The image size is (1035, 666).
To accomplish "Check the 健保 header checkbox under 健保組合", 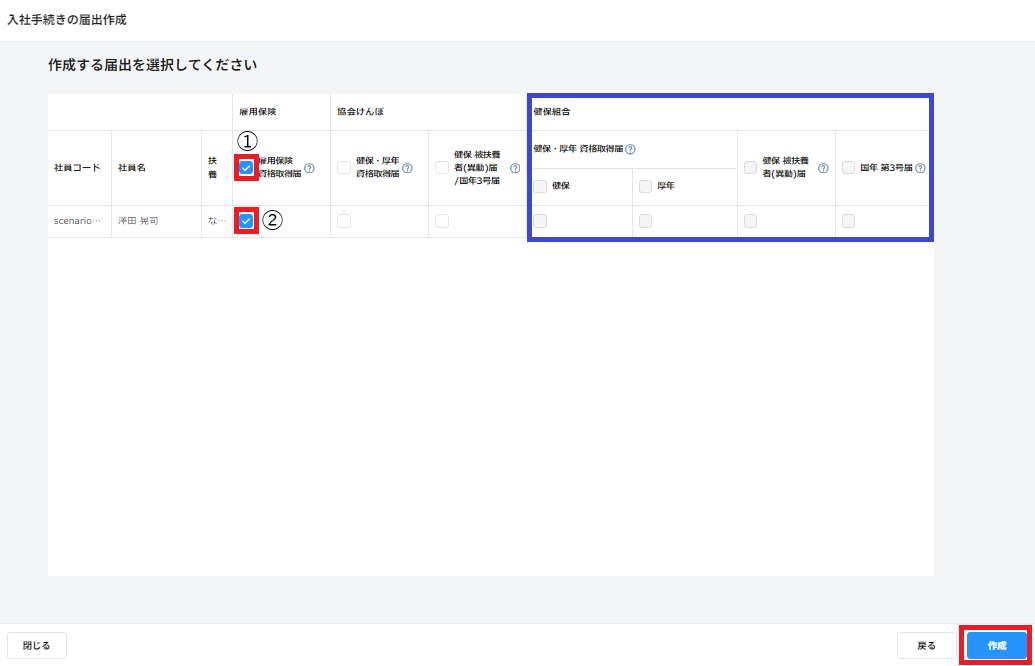I will tap(540, 186).
